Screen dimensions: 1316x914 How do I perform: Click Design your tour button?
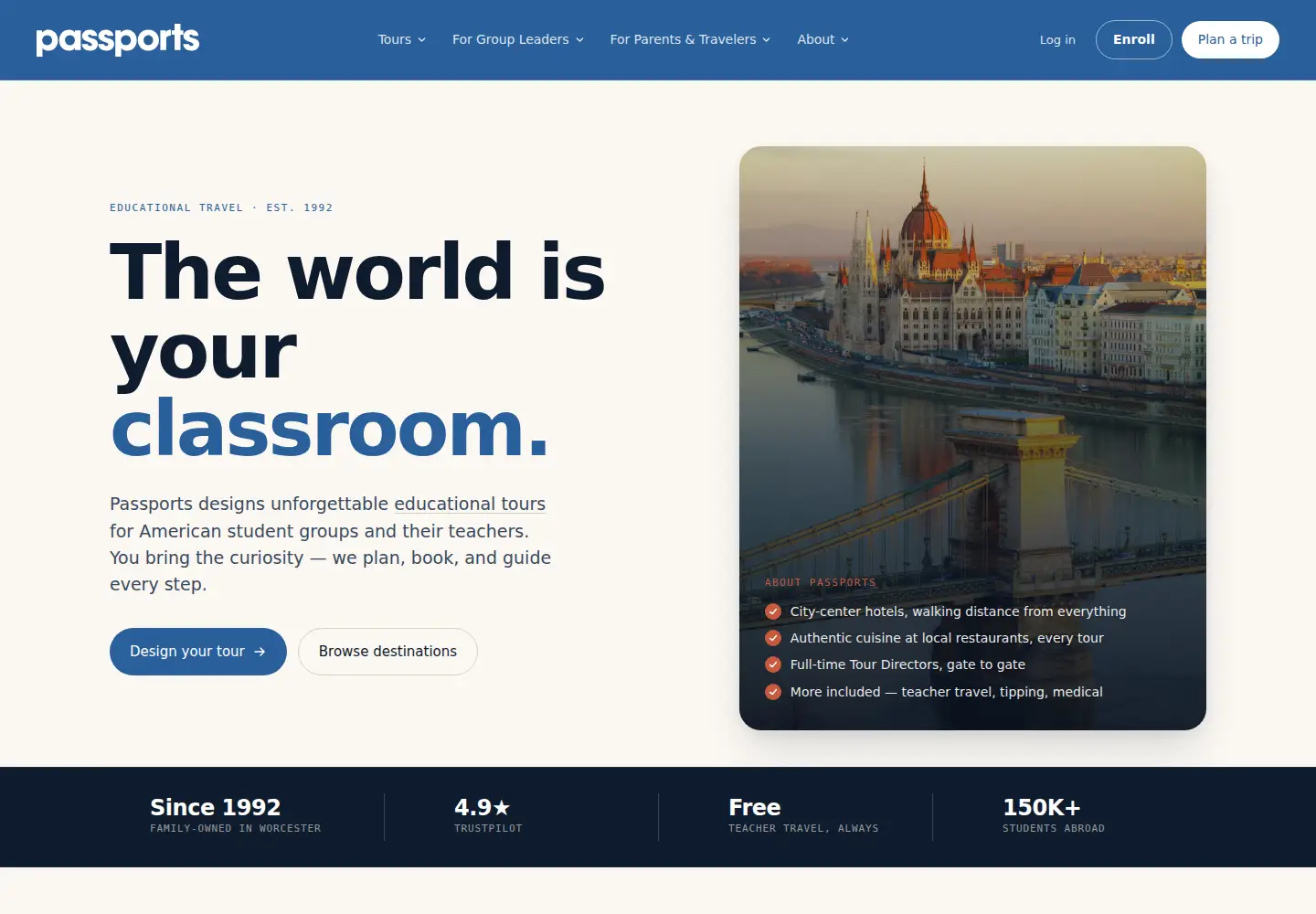[198, 652]
